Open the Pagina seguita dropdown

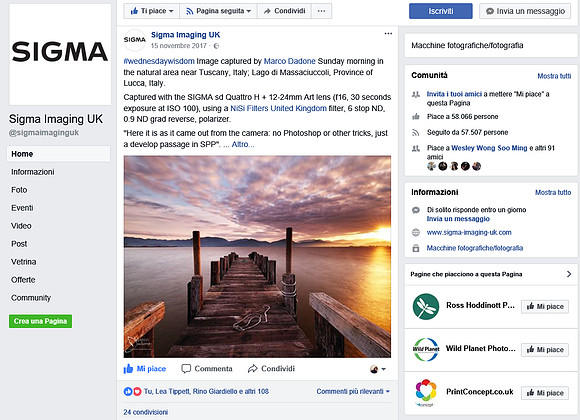(218, 11)
